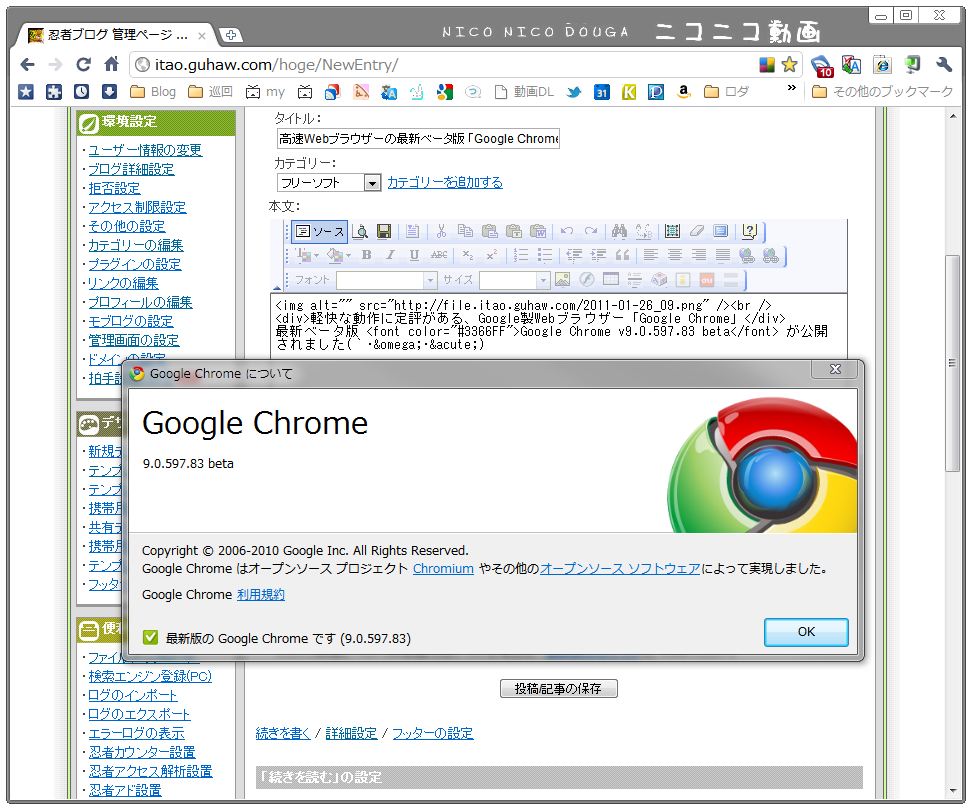This screenshot has height=812, width=974.
Task: Click カテゴリーを追加する link
Action: pos(445,182)
